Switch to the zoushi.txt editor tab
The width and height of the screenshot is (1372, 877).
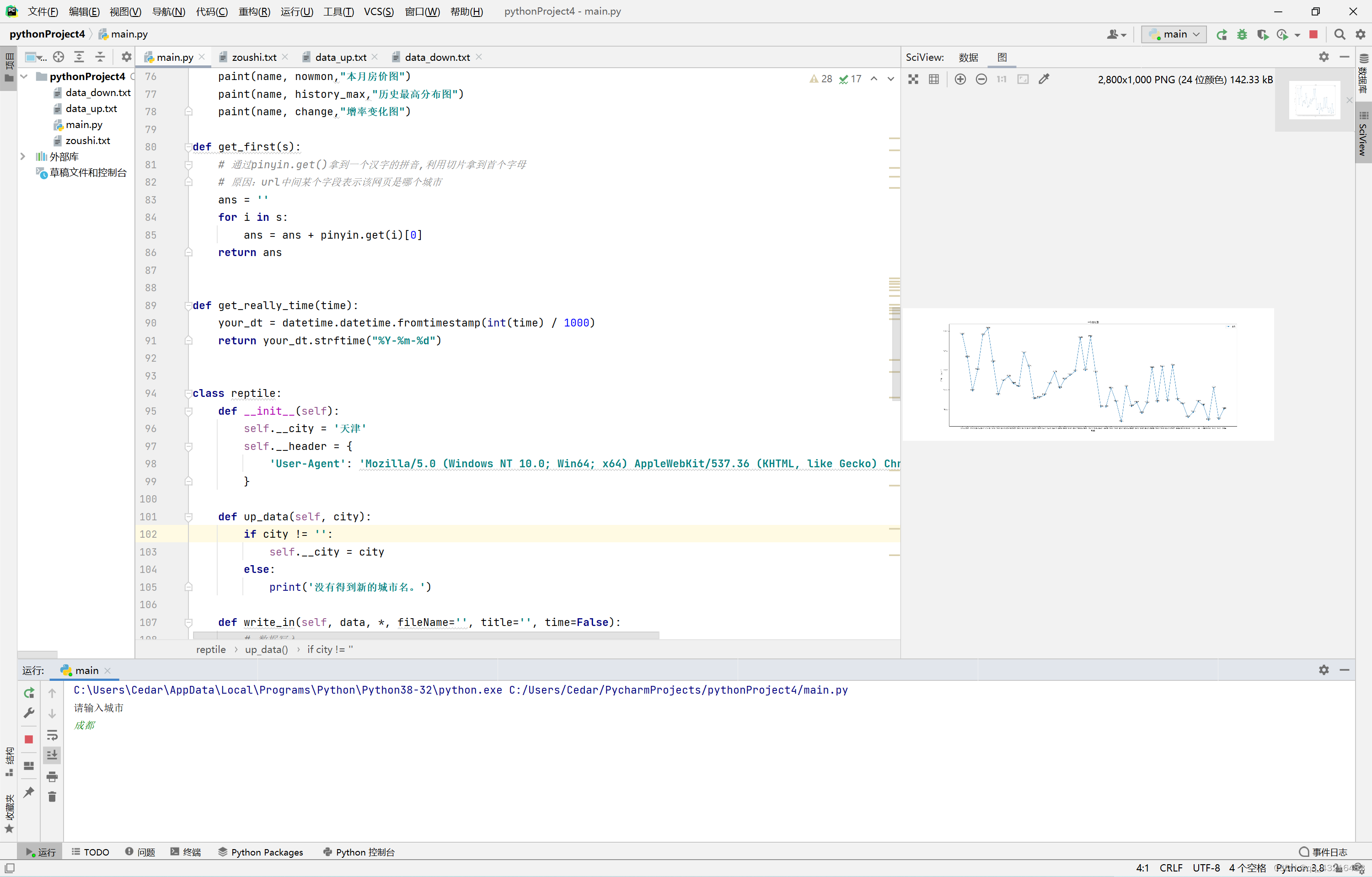click(253, 57)
